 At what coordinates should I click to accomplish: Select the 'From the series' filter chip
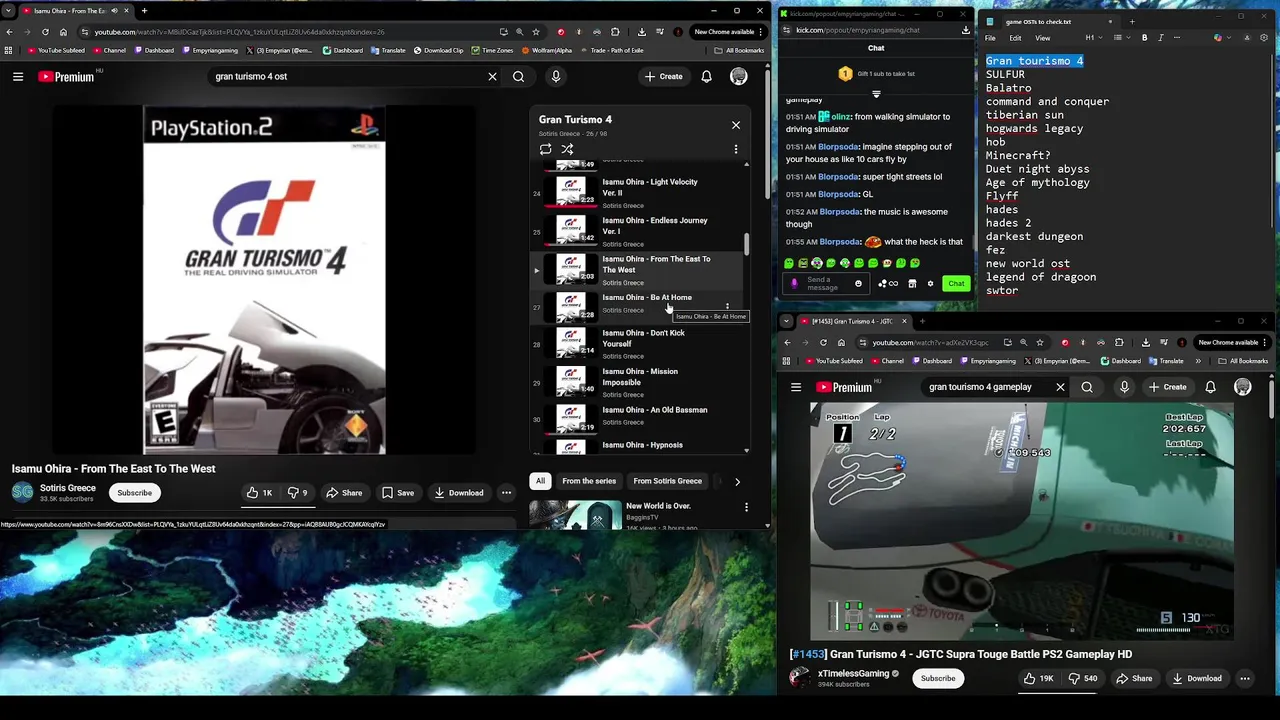click(x=589, y=481)
